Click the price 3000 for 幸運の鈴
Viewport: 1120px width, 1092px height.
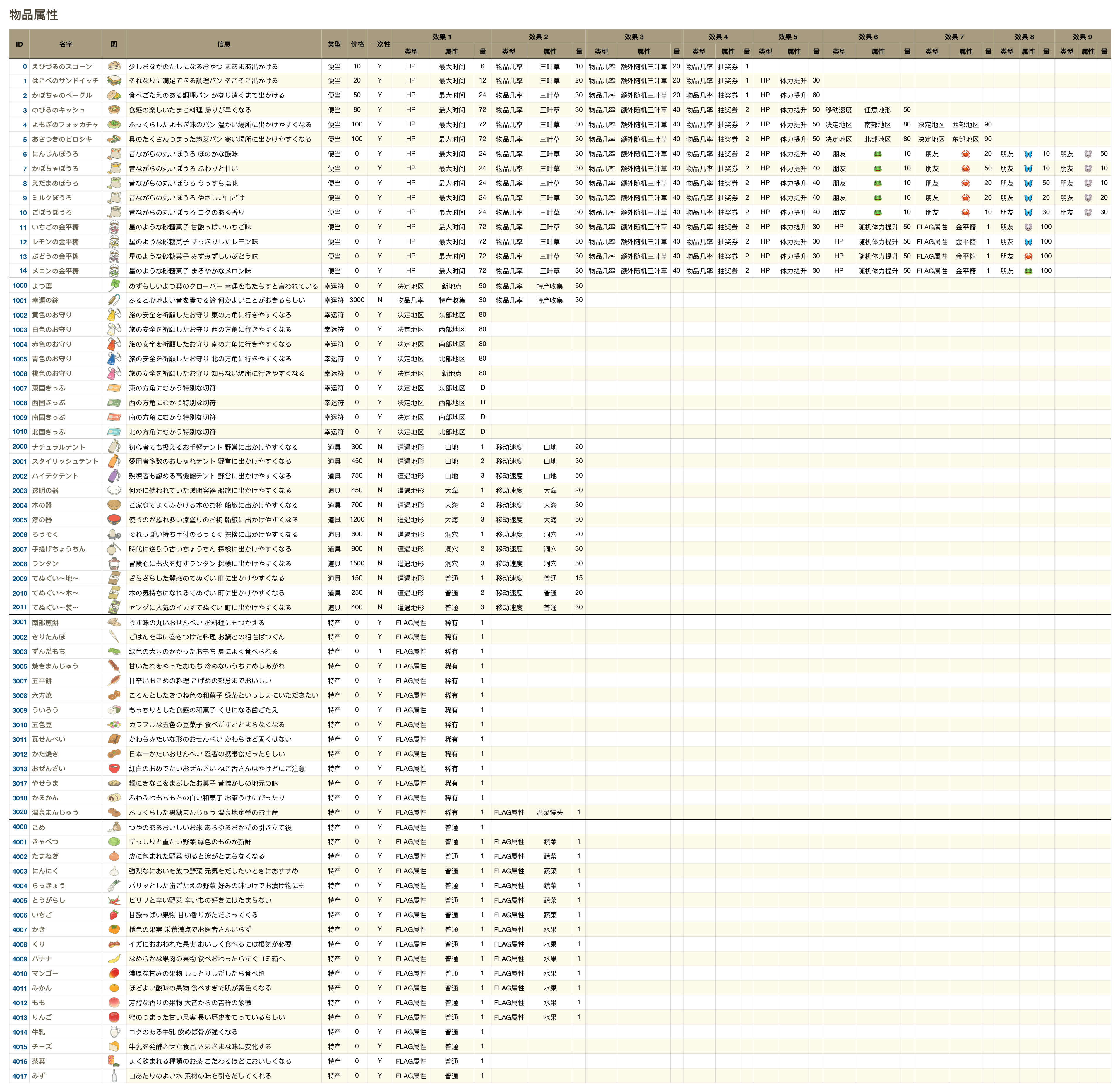pos(357,300)
